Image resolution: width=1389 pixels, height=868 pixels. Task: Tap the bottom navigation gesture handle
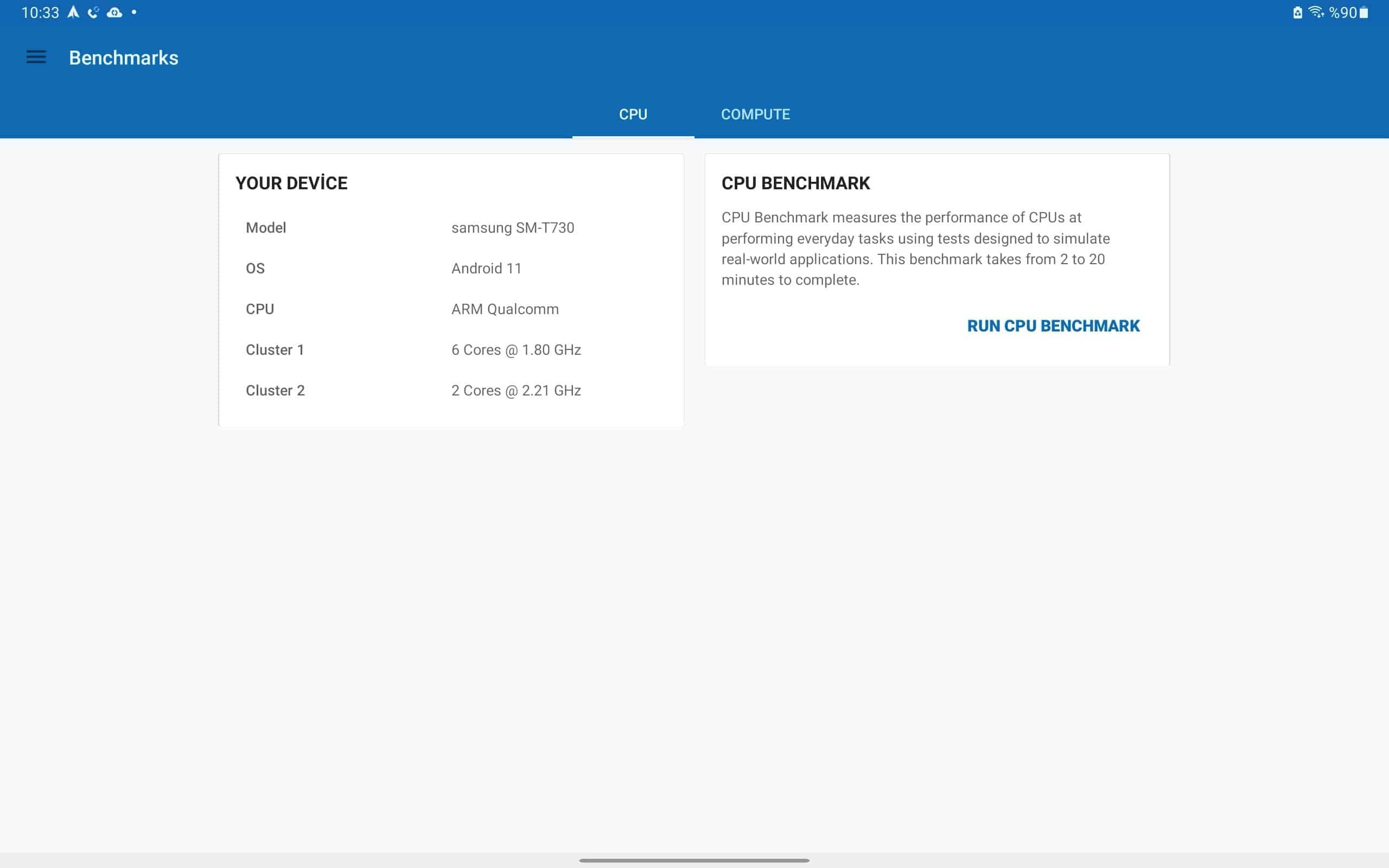tap(694, 860)
